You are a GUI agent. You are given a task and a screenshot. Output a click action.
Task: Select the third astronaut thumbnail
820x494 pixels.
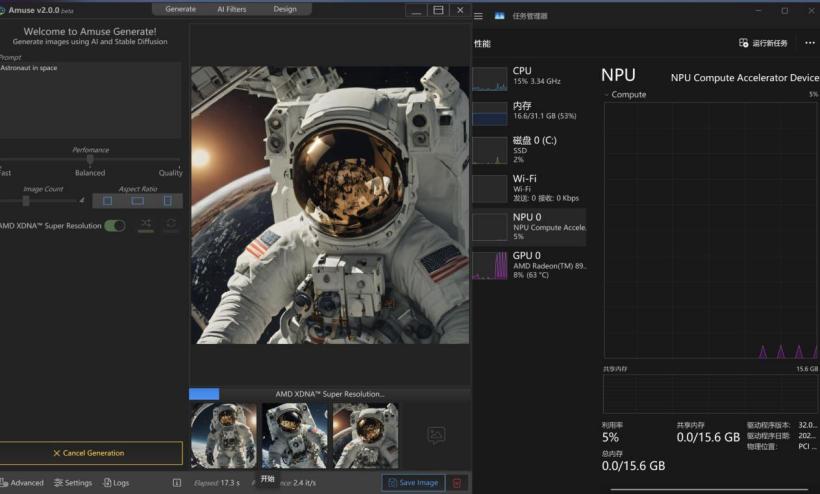(366, 435)
